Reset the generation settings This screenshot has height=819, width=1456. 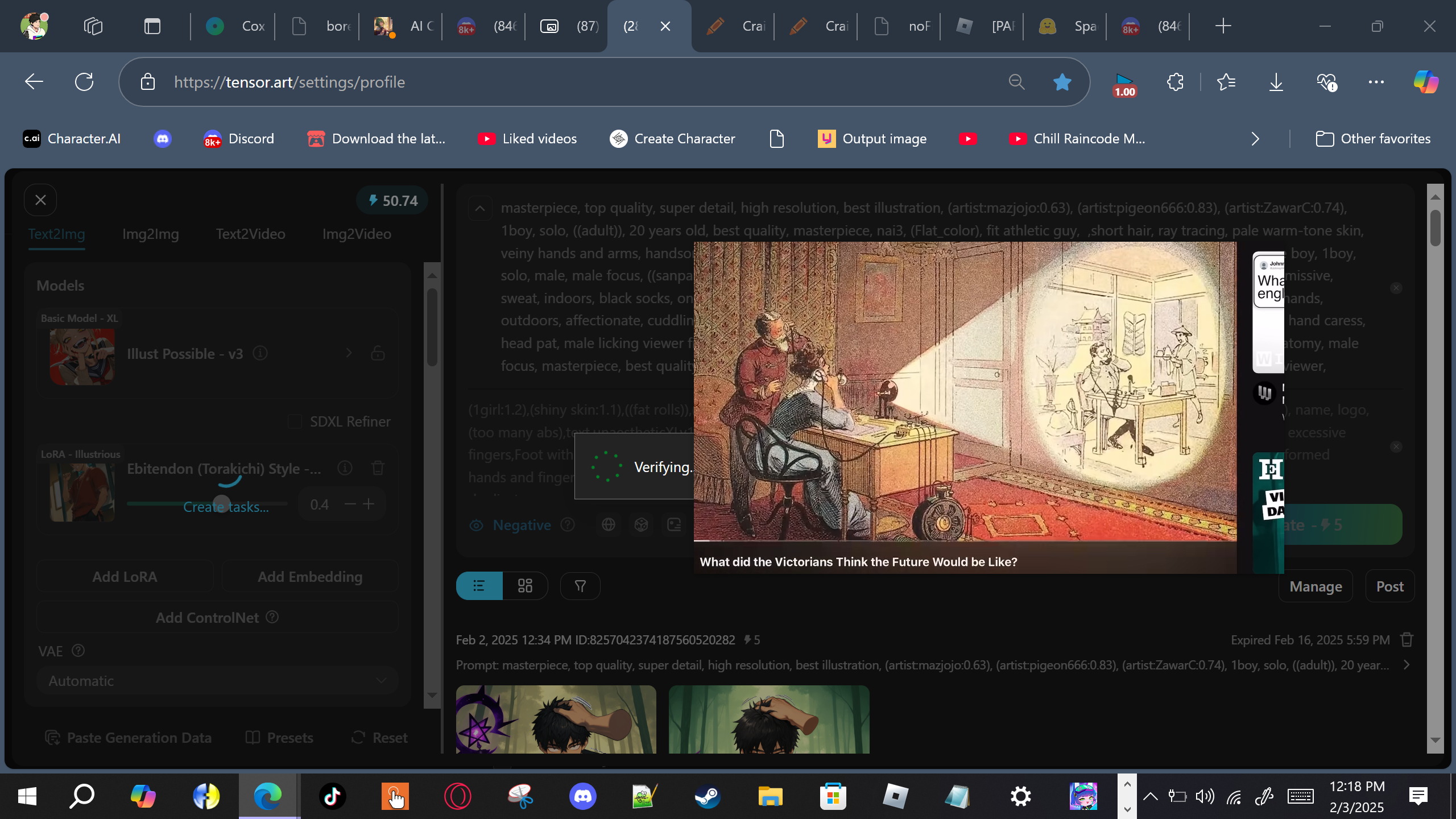tap(379, 738)
